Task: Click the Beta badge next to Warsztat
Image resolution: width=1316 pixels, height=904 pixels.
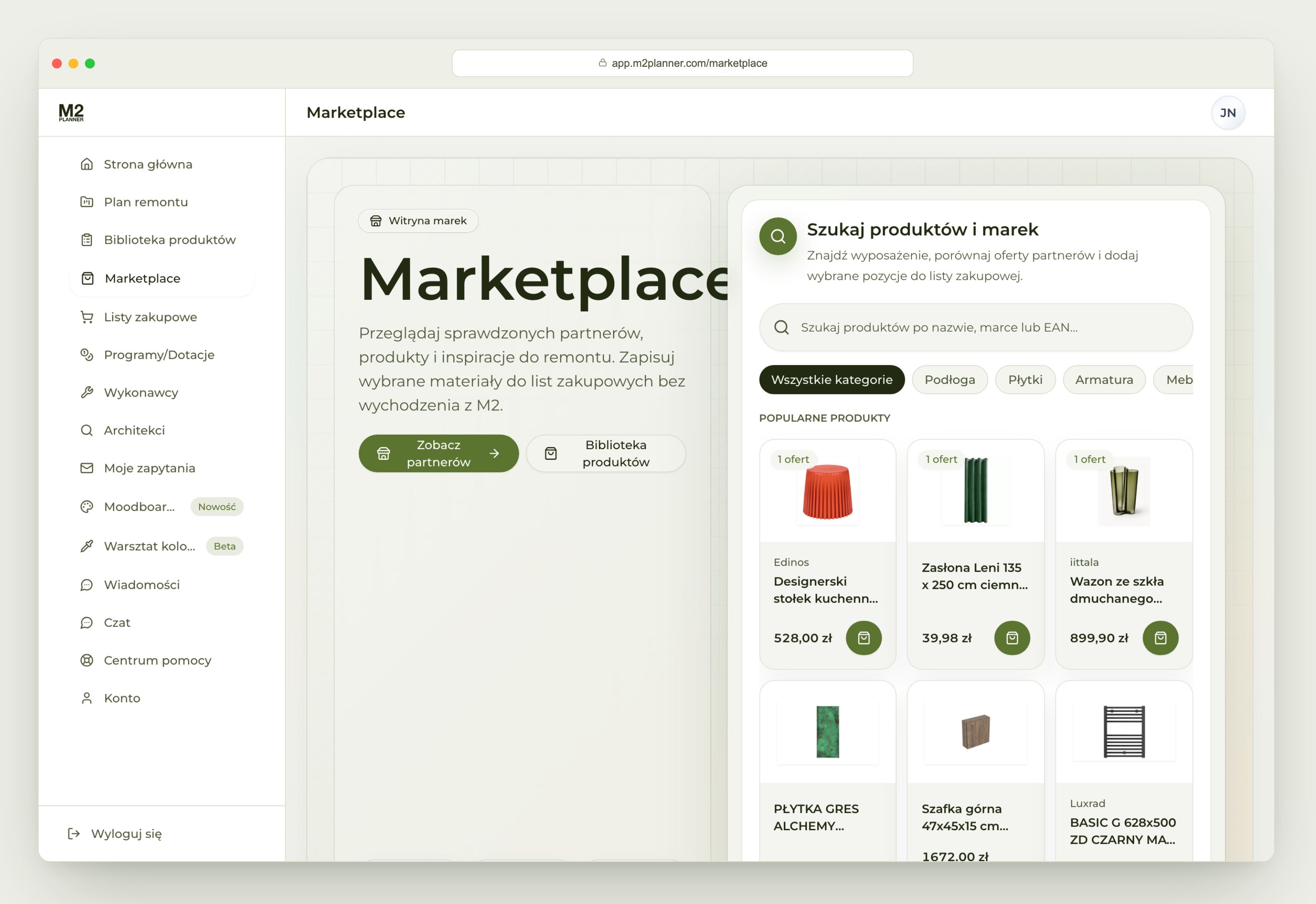Action: pyautogui.click(x=225, y=546)
